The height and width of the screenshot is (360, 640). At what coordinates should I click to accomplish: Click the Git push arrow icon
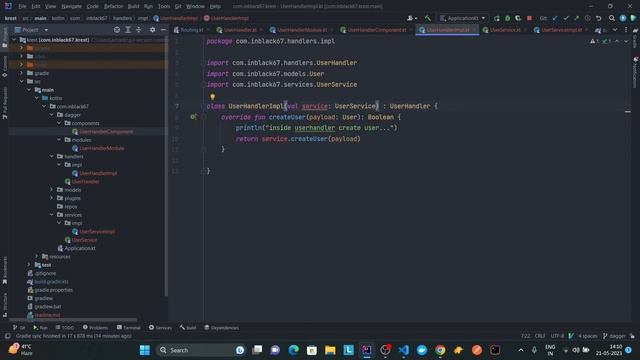coord(576,18)
